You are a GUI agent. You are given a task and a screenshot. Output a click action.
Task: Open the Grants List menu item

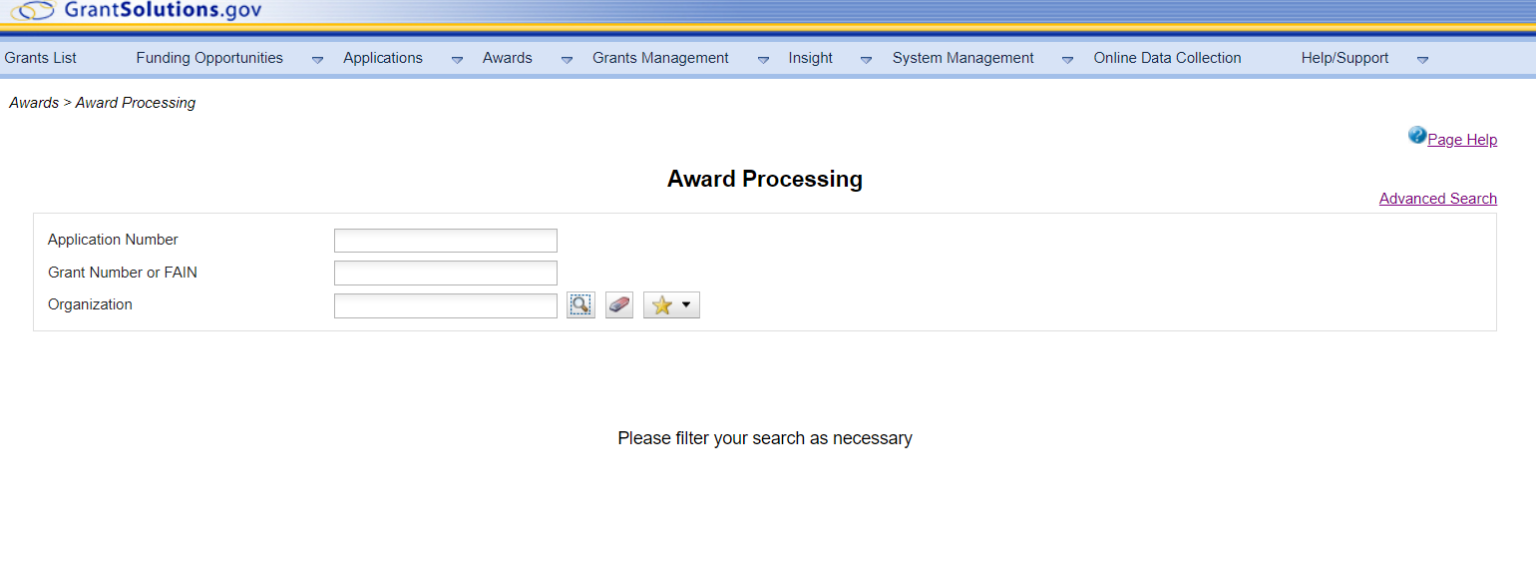(41, 58)
